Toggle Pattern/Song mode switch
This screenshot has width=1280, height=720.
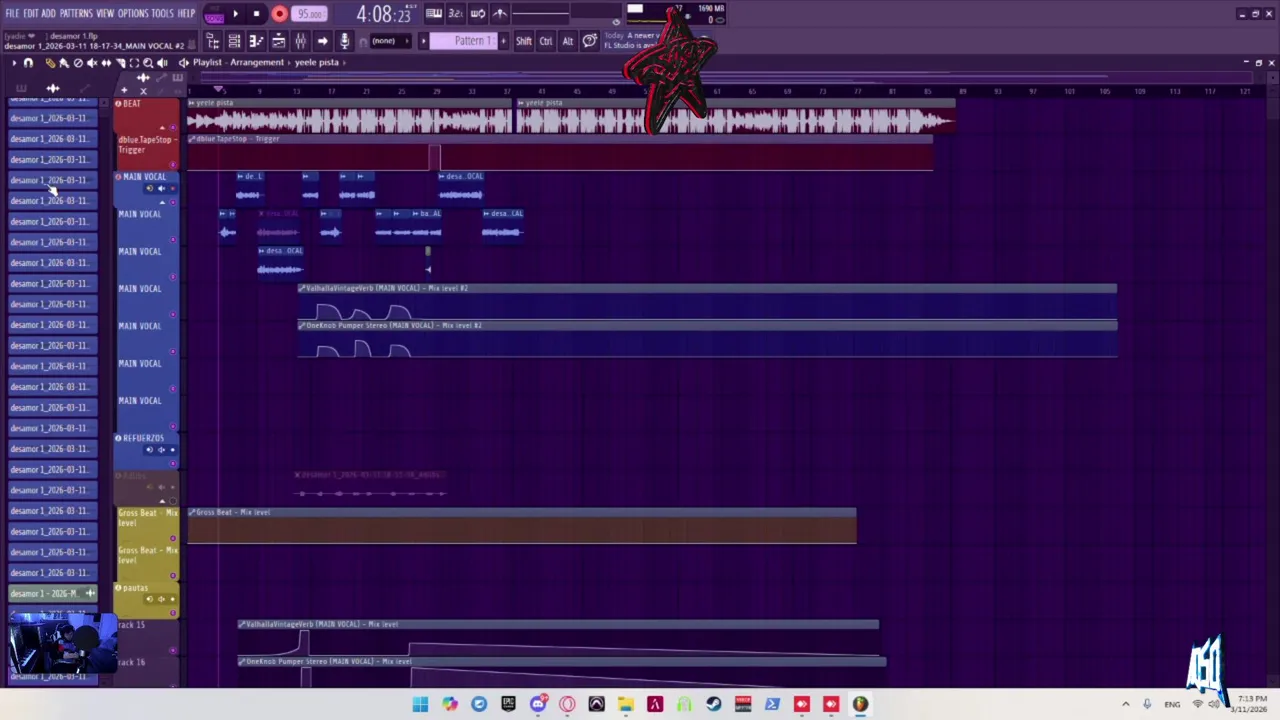[214, 15]
